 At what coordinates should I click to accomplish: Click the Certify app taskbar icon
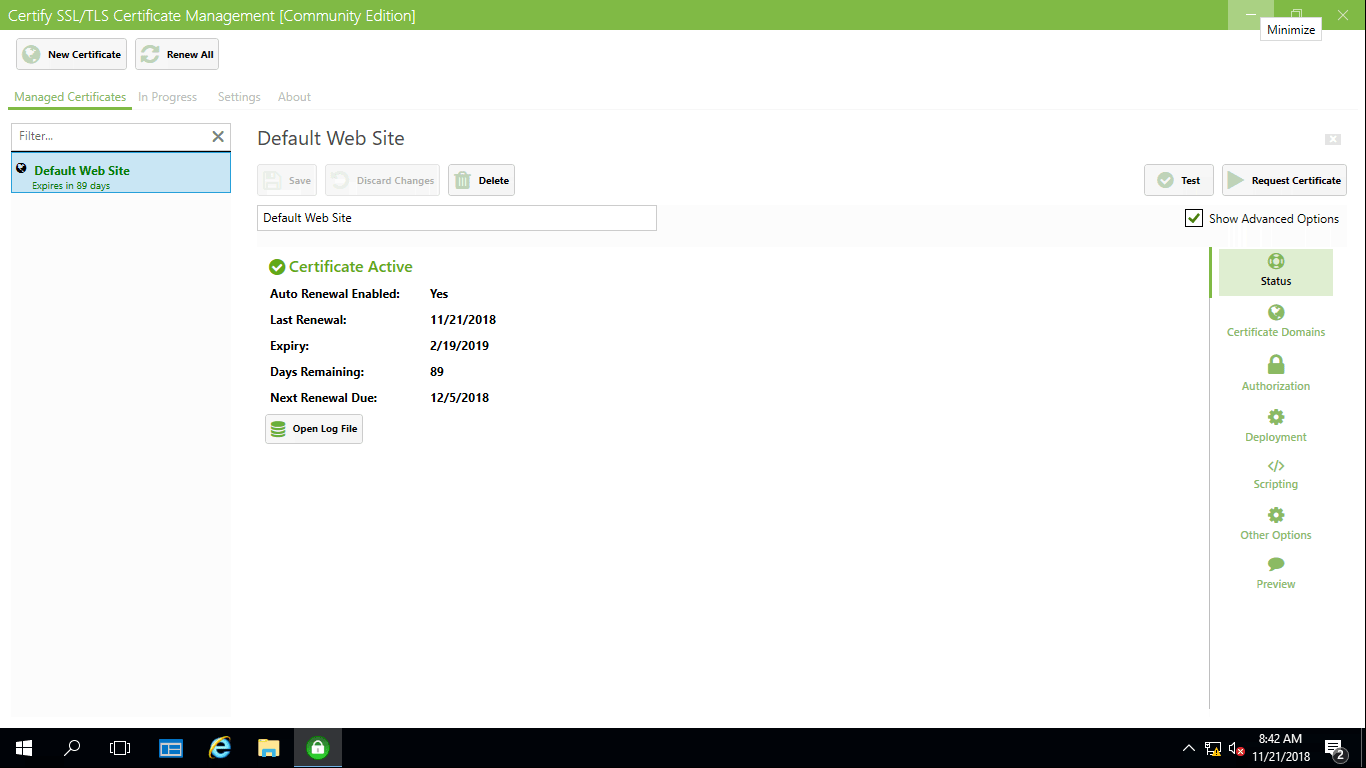(318, 748)
